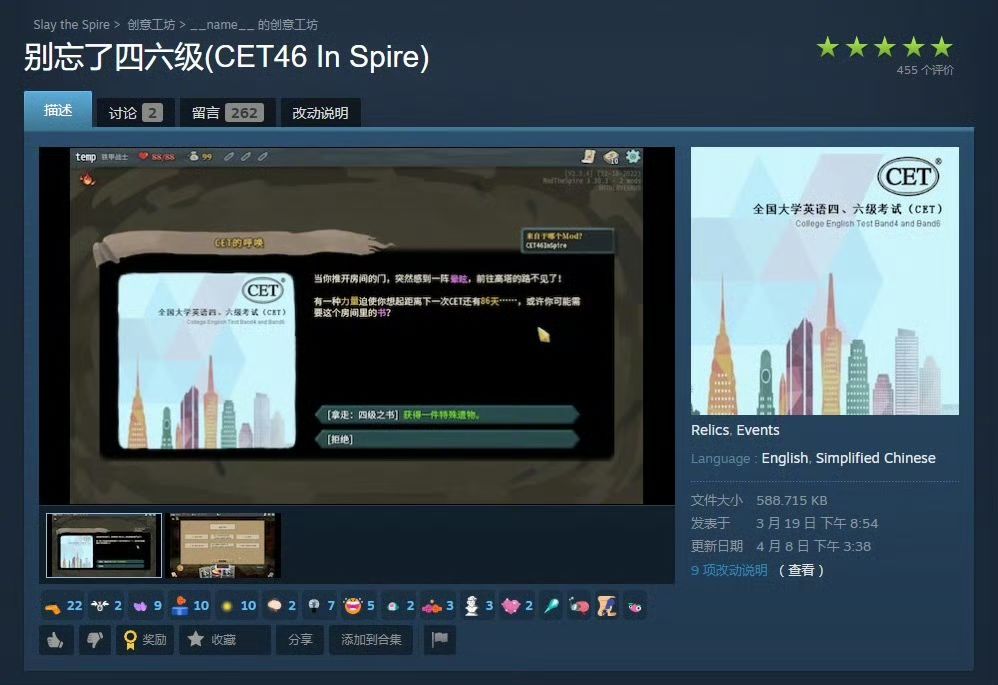998x685 pixels.
Task: Click the mod title 别忘了四六级(CET46 In Spire)
Action: pos(227,57)
